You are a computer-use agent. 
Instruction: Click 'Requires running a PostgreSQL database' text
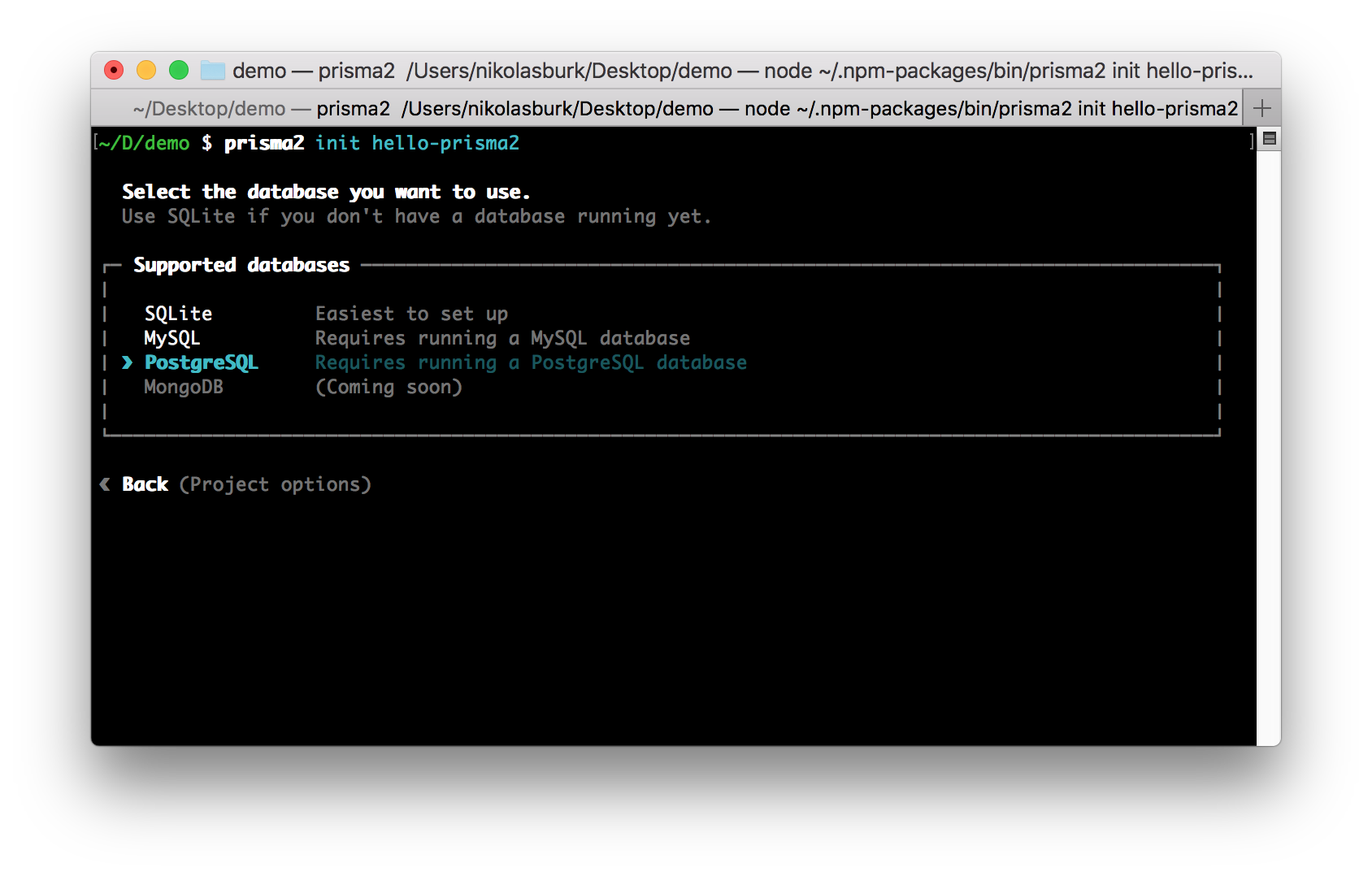tap(531, 362)
